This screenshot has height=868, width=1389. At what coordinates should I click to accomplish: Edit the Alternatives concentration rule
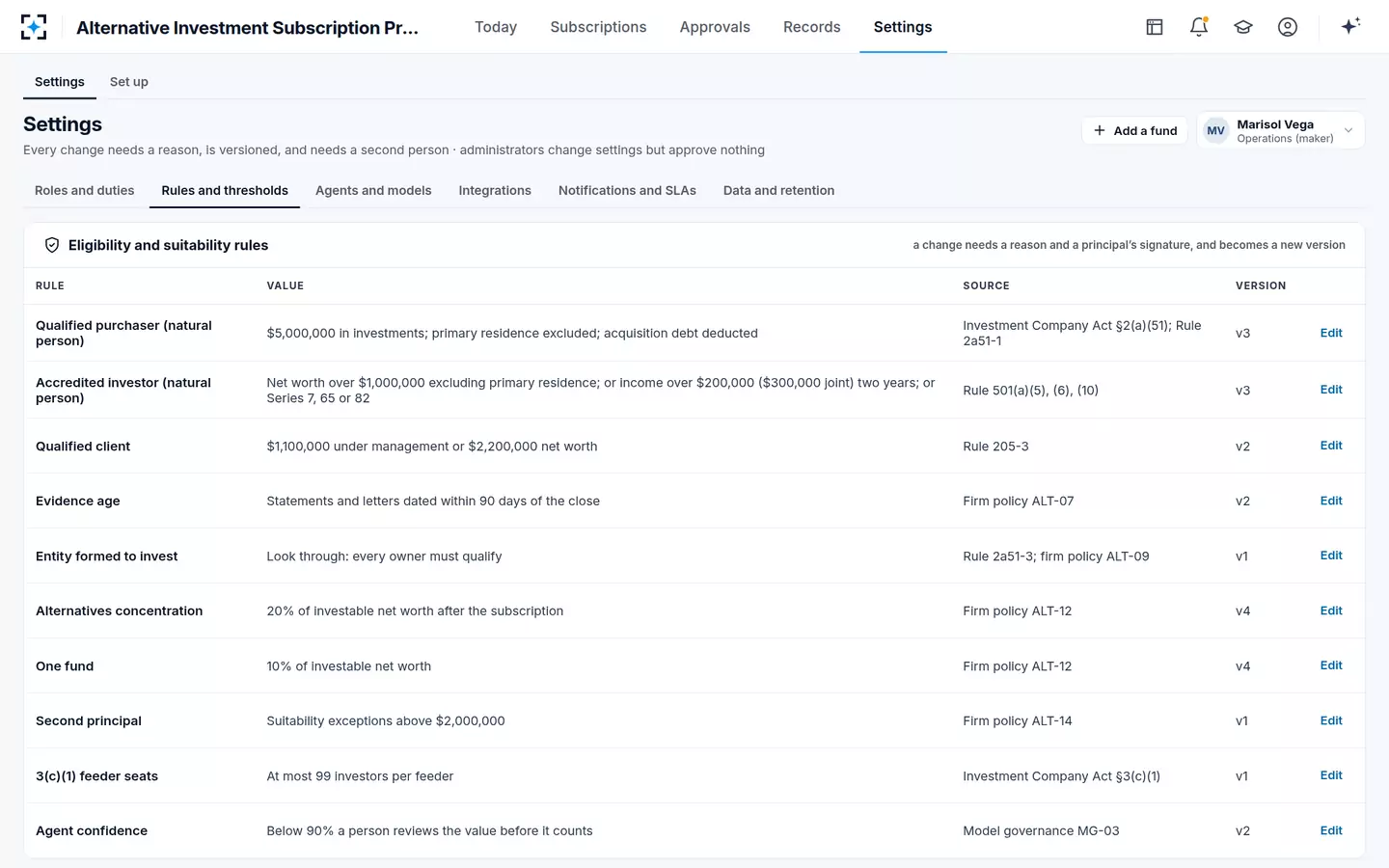pos(1331,610)
